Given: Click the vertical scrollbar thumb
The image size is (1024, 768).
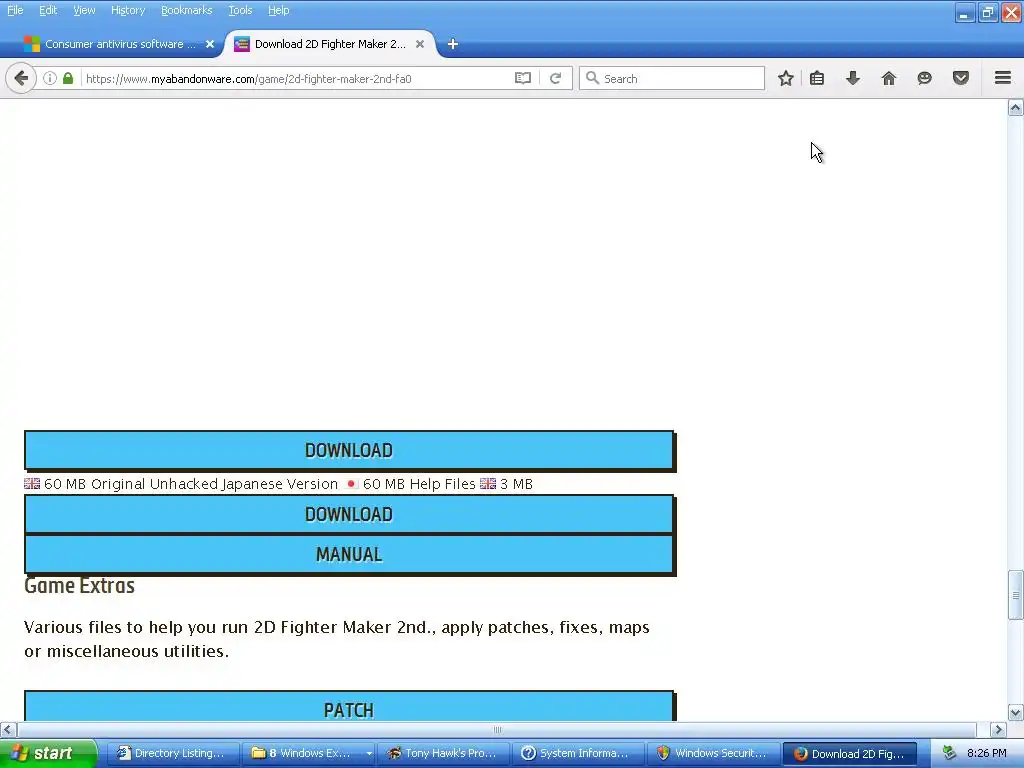Looking at the screenshot, I should click(1016, 595).
